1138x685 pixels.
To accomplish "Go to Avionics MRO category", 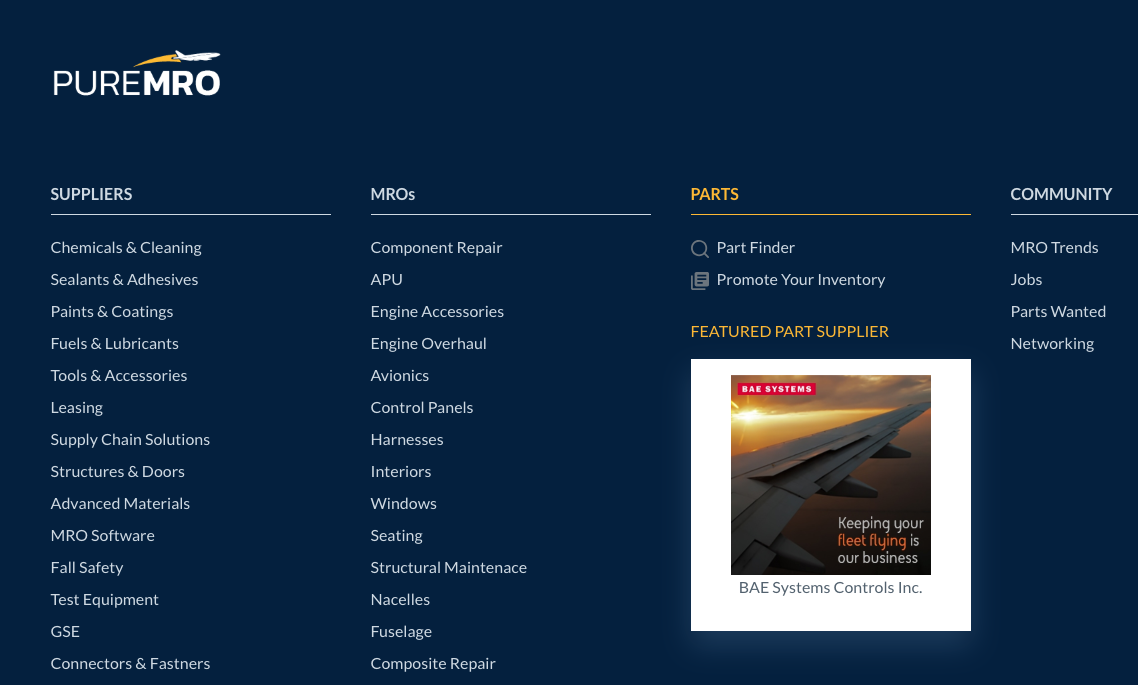I will [x=399, y=376].
